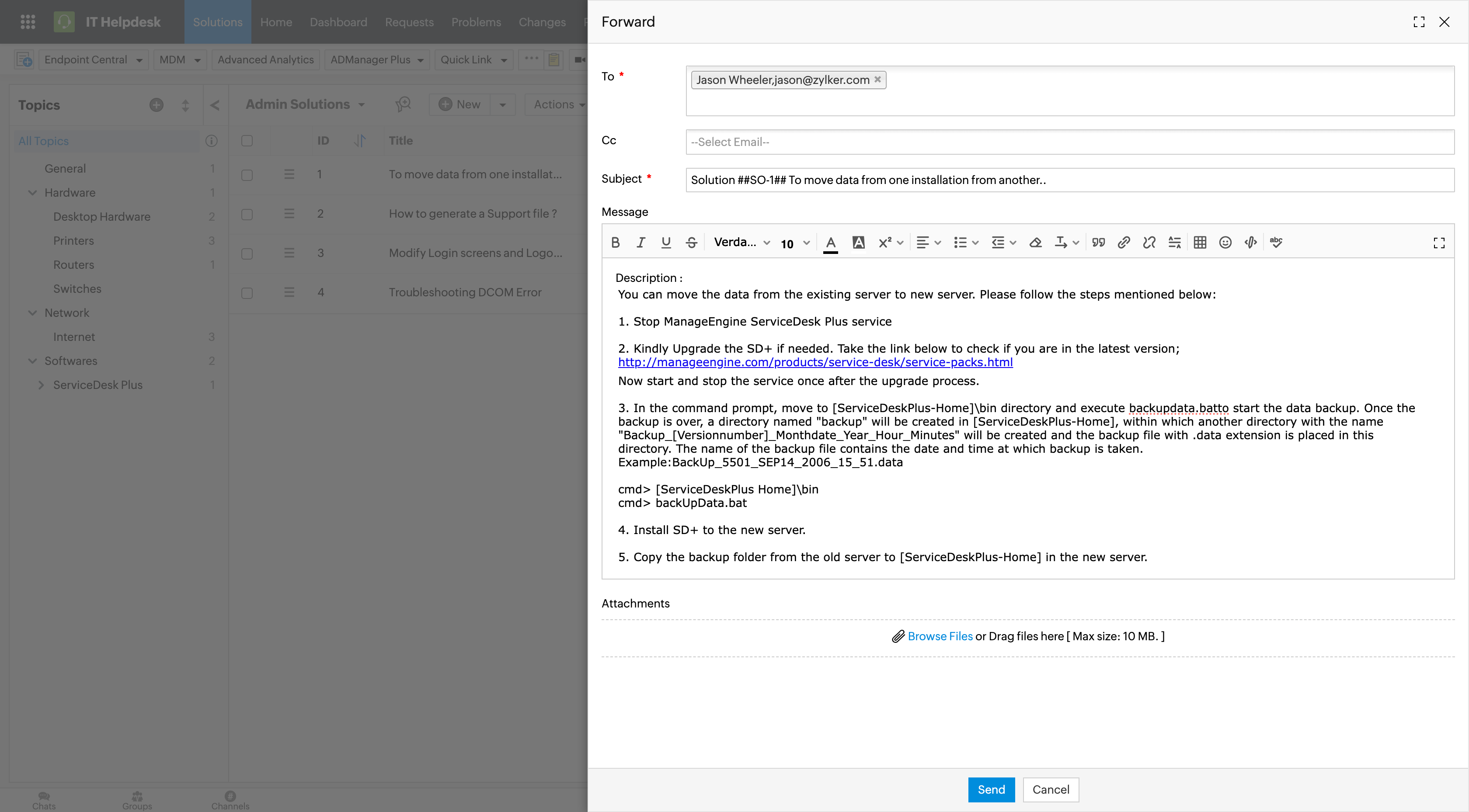This screenshot has width=1469, height=812.
Task: Select checkbox for Troubleshooting DCOM Error row
Action: click(x=247, y=293)
